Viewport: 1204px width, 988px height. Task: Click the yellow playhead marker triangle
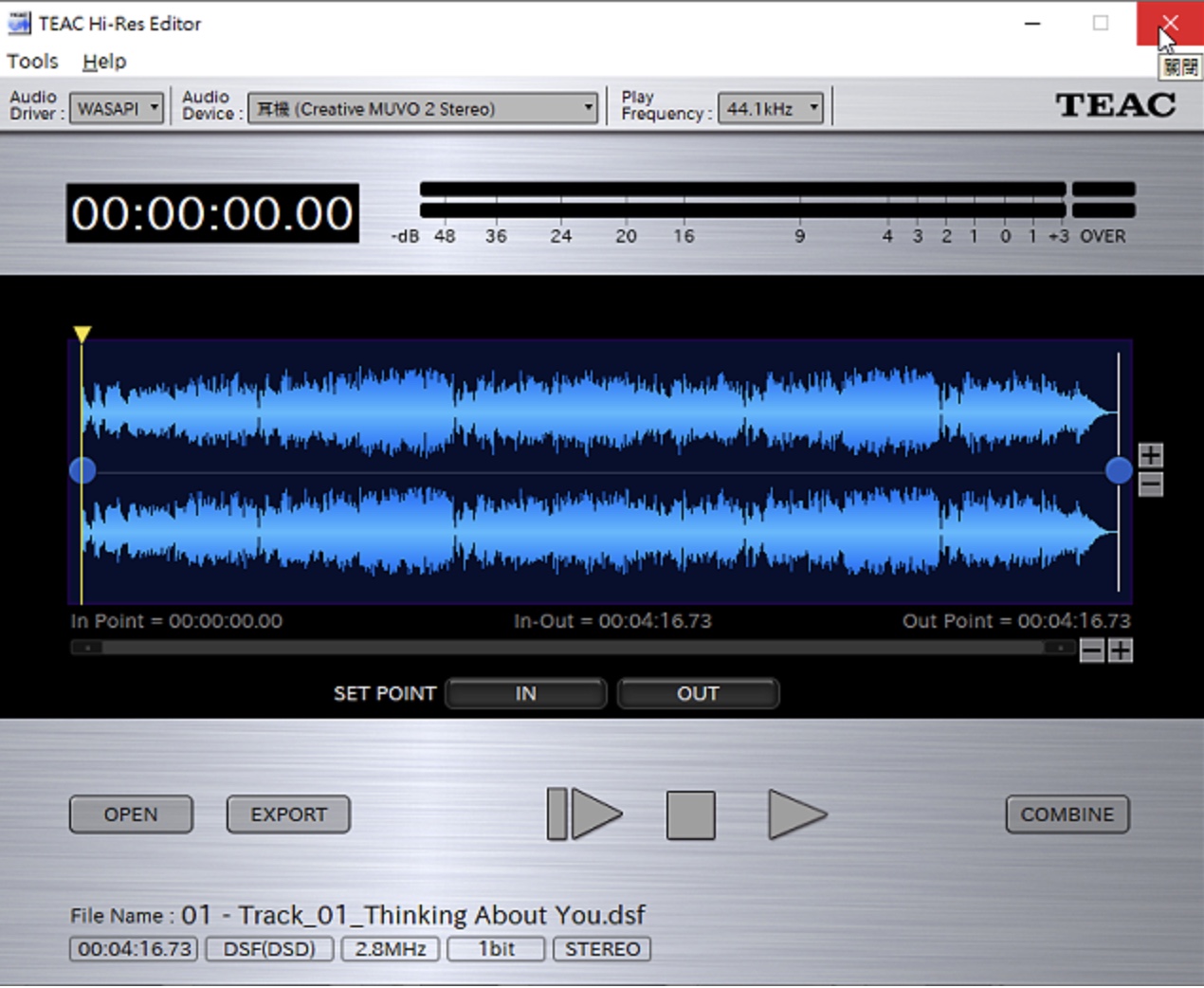coord(82,334)
